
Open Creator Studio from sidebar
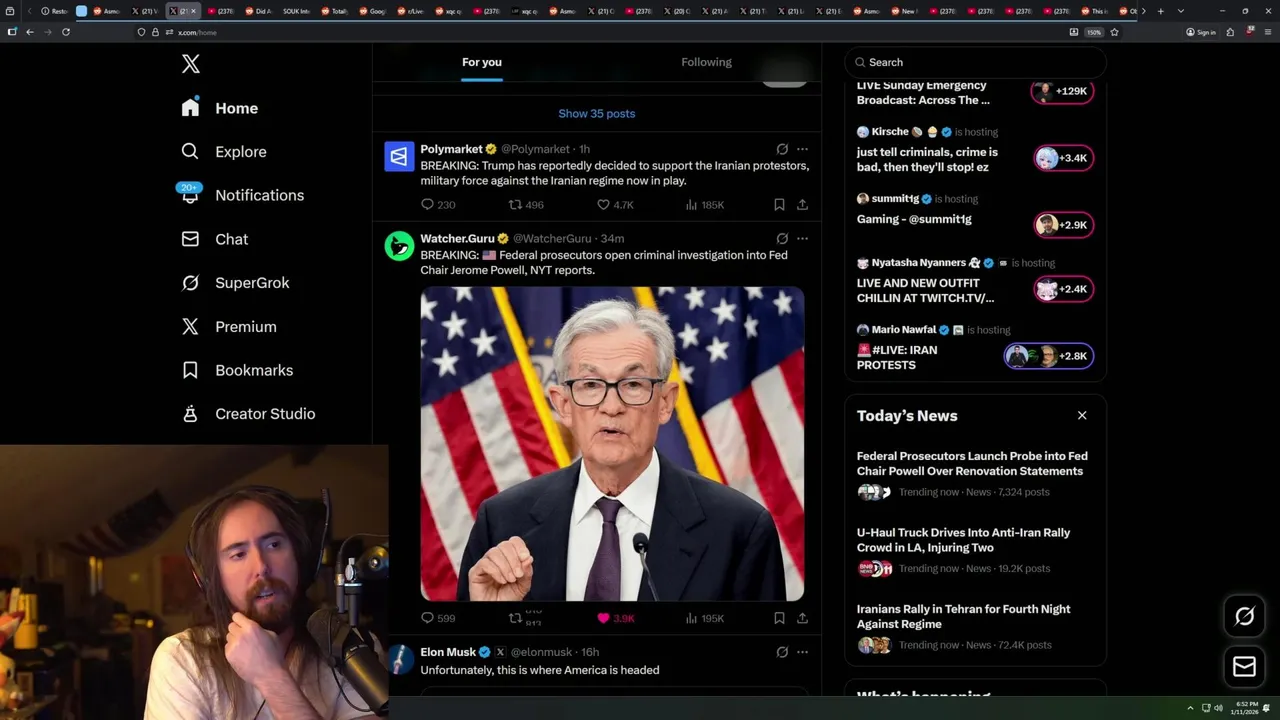point(248,414)
